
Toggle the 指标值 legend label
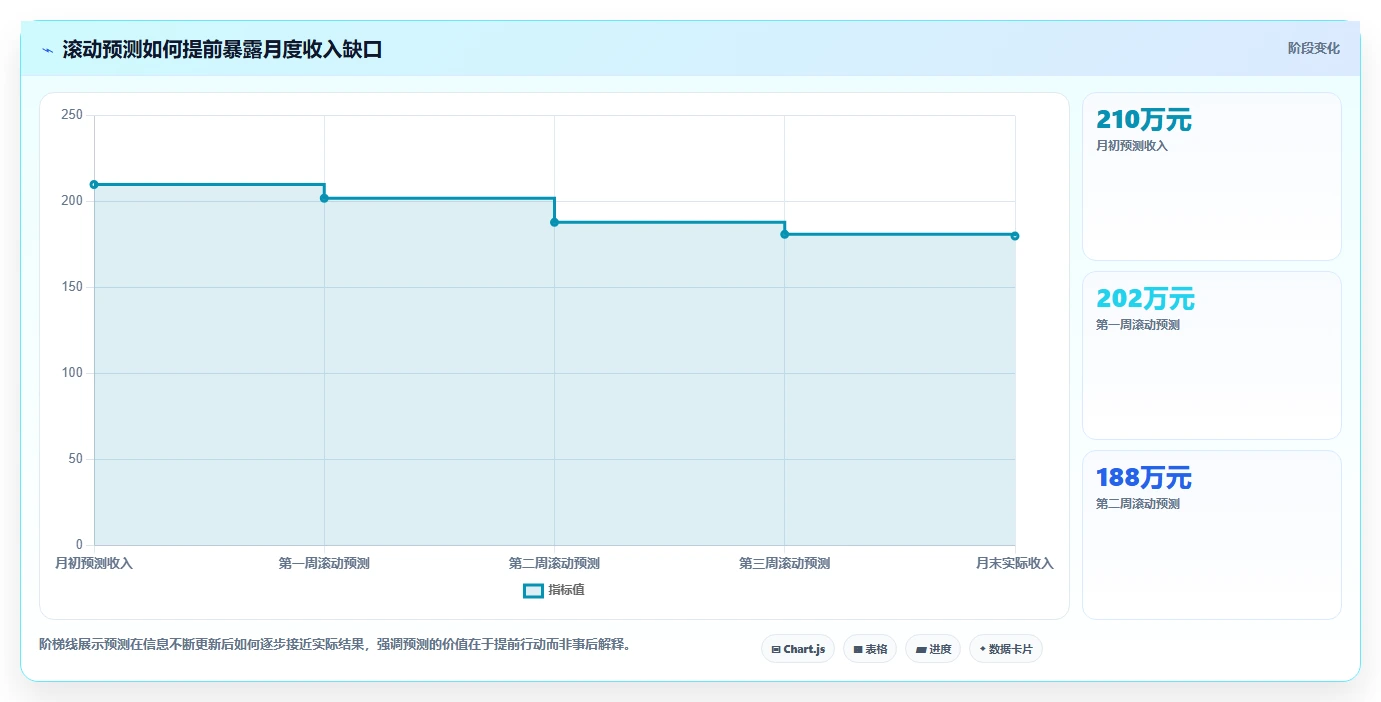(566, 591)
